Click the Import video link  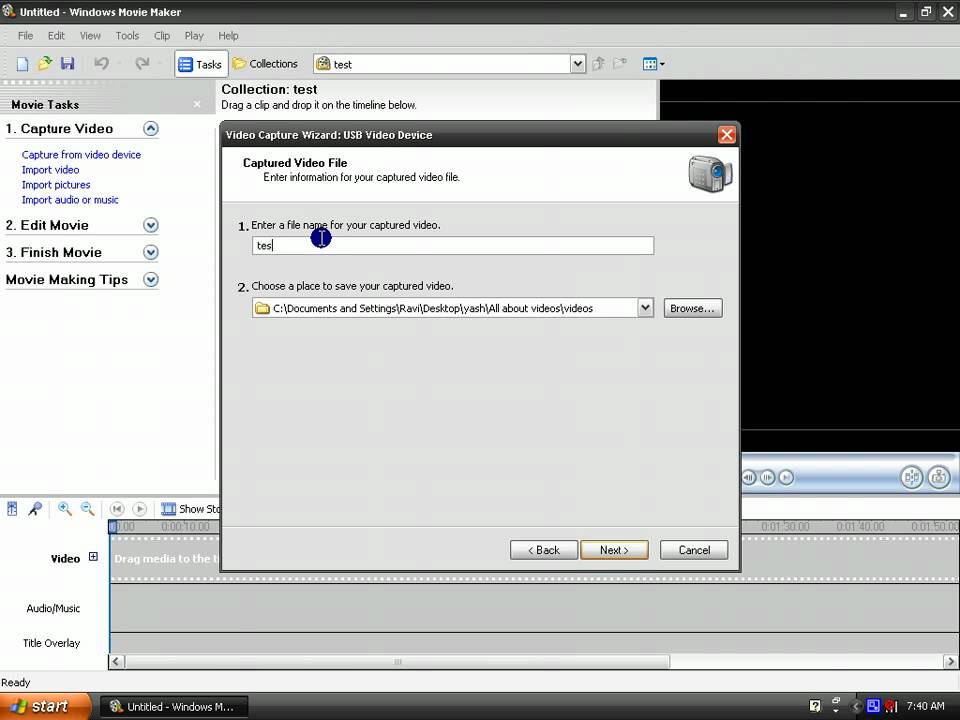[x=50, y=170]
